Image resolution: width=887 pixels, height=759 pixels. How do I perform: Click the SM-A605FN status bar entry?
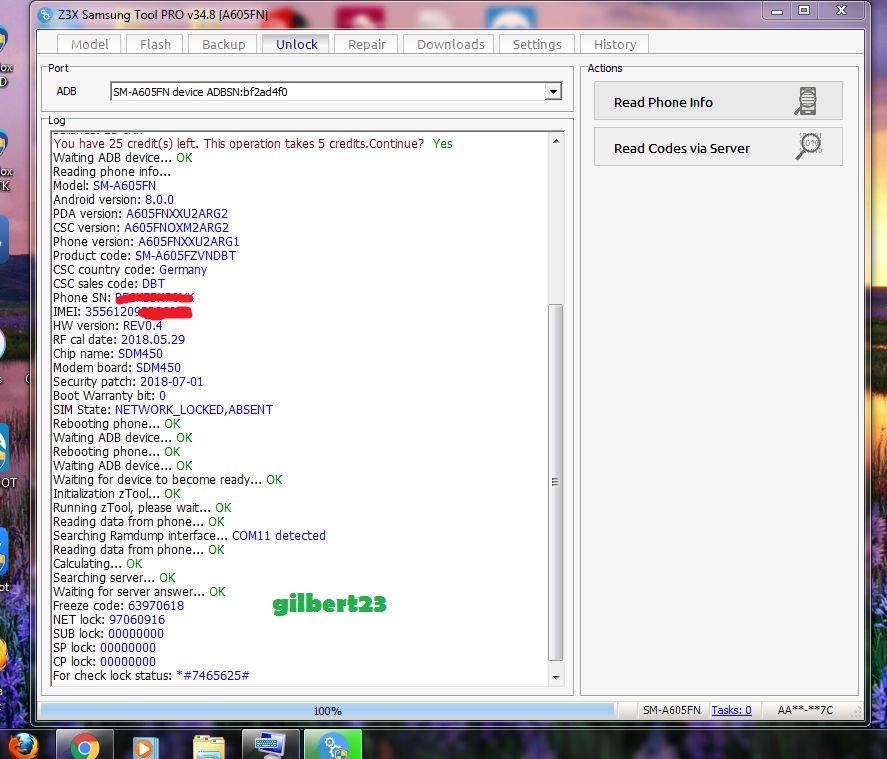coord(671,710)
